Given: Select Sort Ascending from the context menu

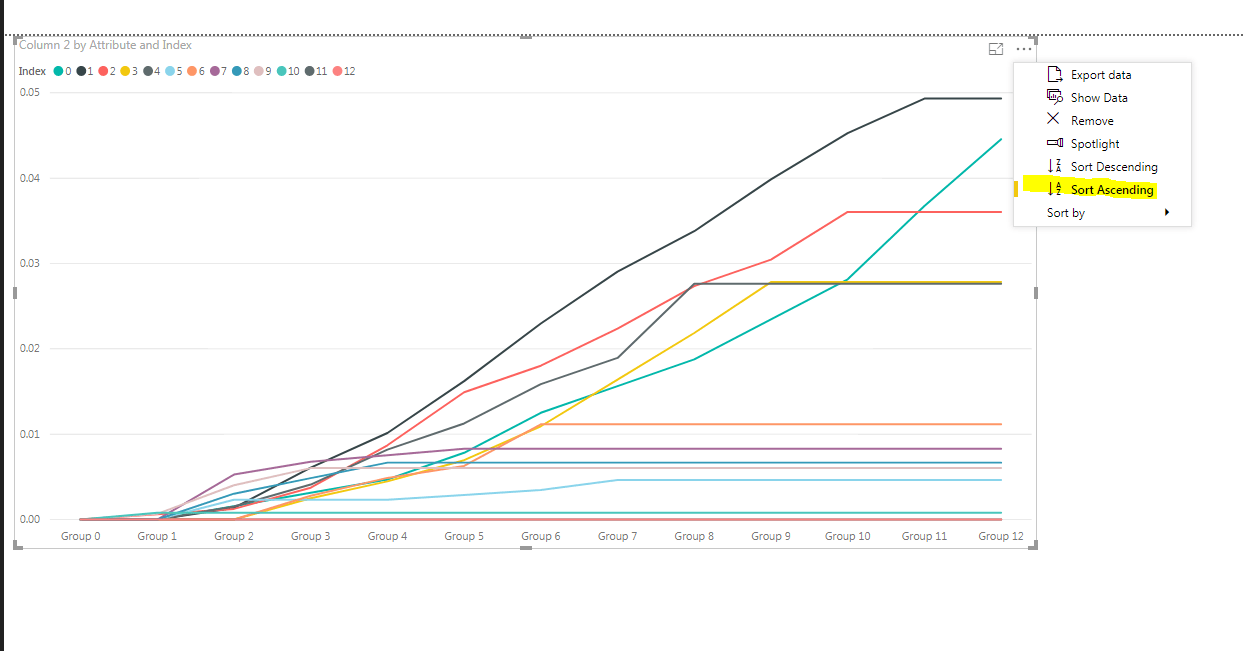Looking at the screenshot, I should pos(1112,189).
